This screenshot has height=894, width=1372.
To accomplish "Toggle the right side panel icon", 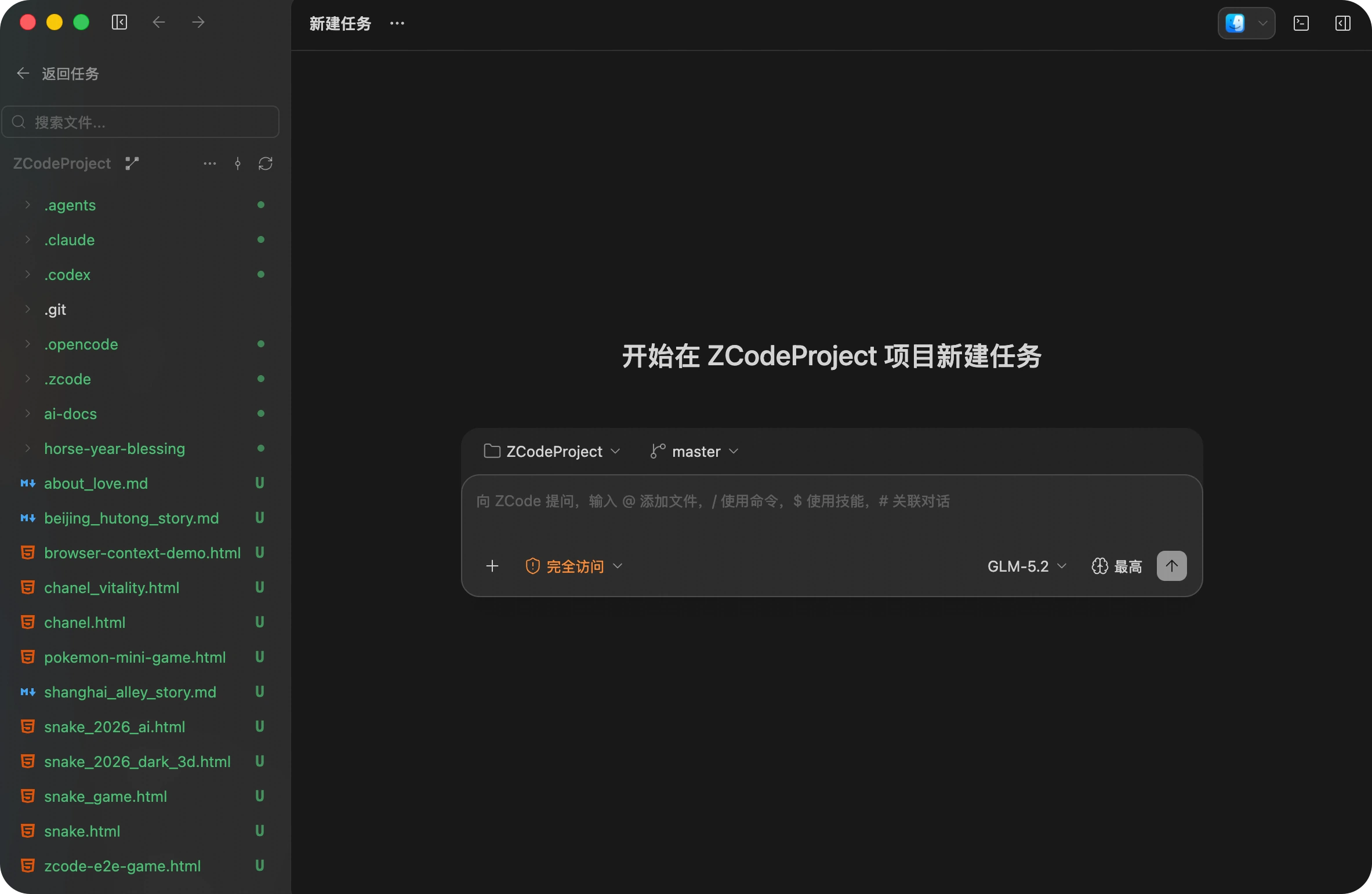I will (x=1343, y=23).
